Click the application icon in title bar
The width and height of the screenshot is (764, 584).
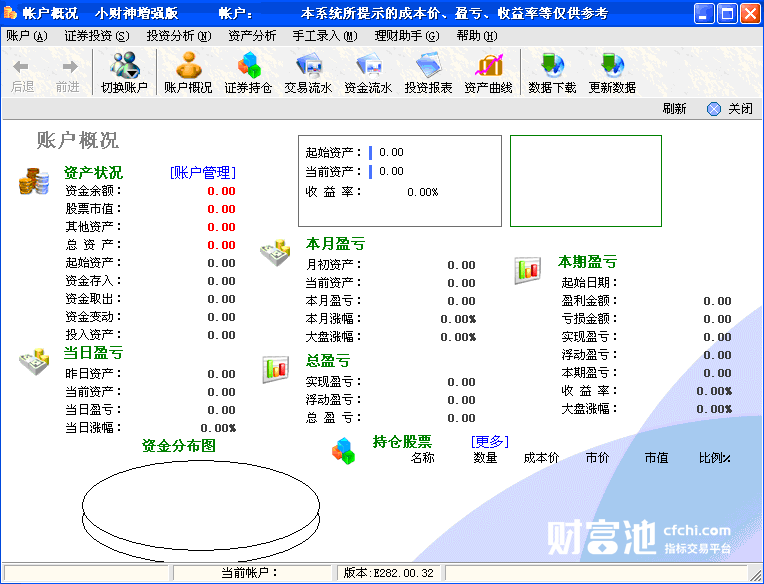[10, 13]
